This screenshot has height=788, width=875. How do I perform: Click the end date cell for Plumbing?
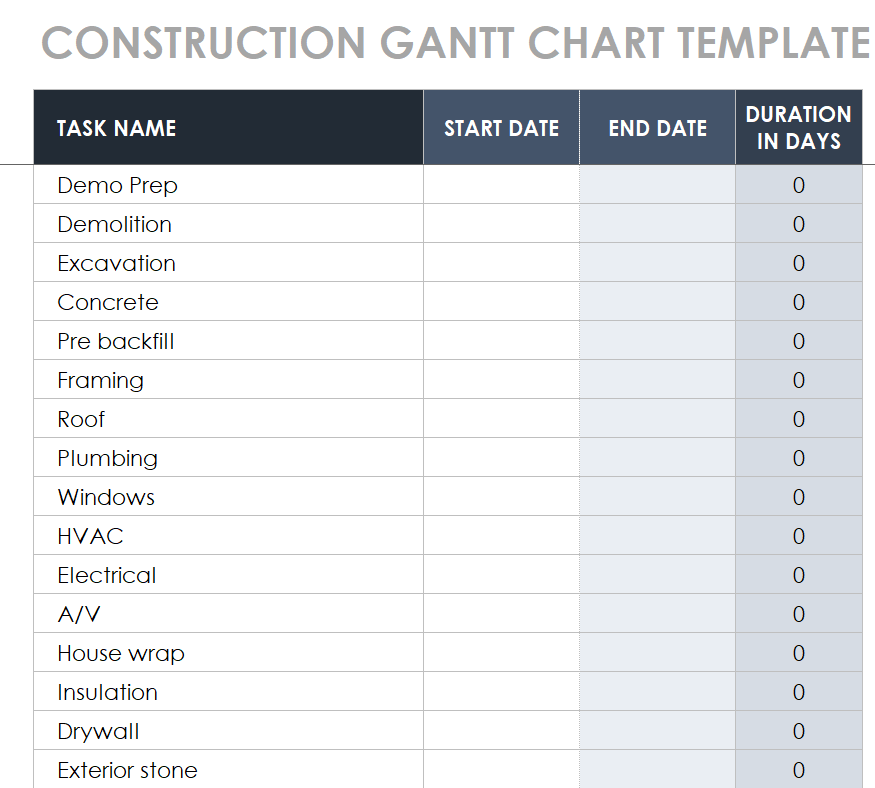click(657, 458)
